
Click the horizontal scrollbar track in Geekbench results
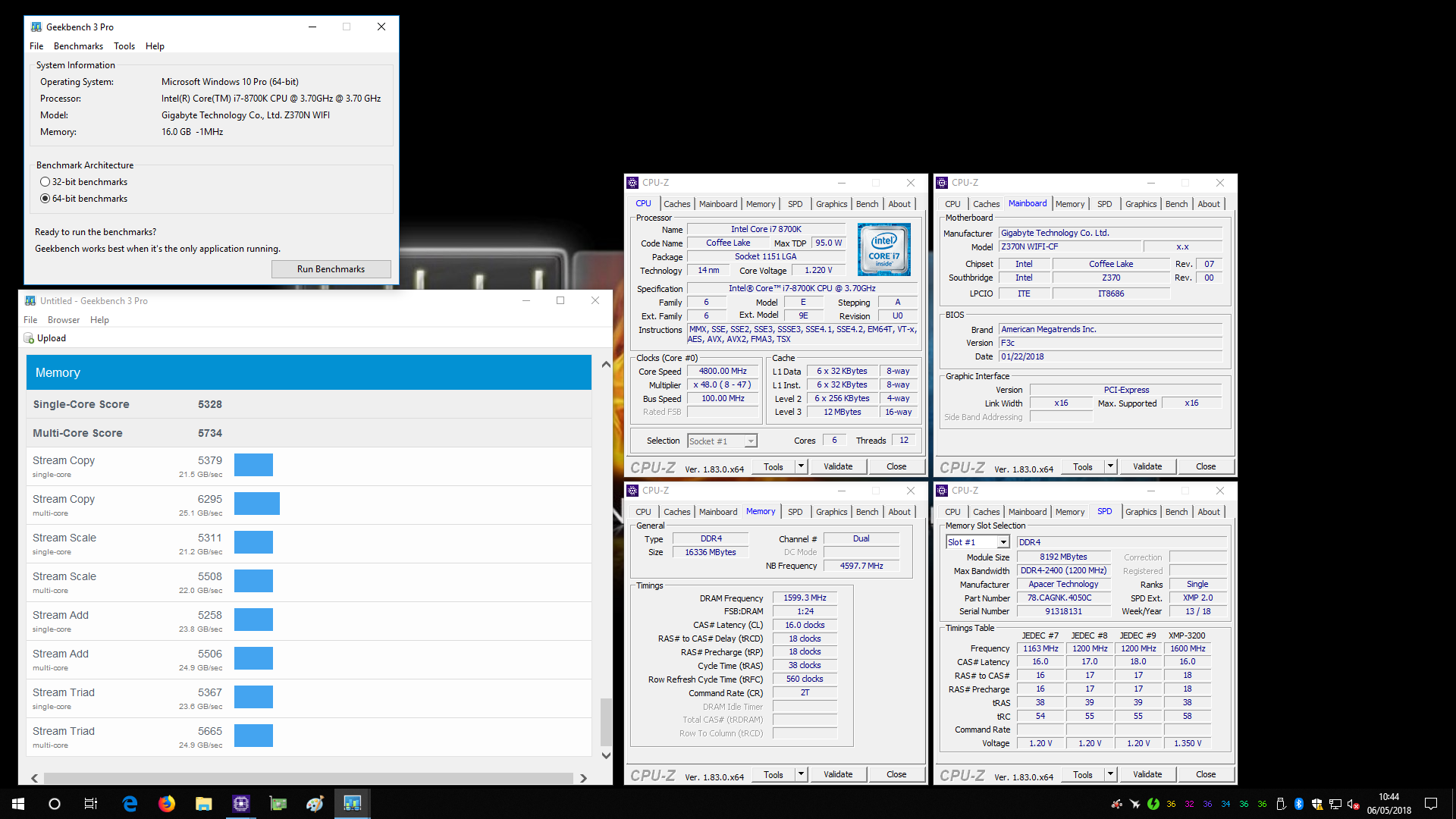[x=308, y=778]
